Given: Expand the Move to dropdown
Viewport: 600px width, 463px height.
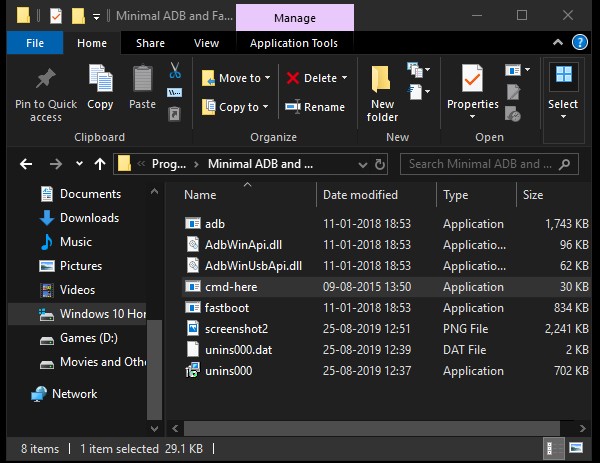Looking at the screenshot, I should point(267,78).
